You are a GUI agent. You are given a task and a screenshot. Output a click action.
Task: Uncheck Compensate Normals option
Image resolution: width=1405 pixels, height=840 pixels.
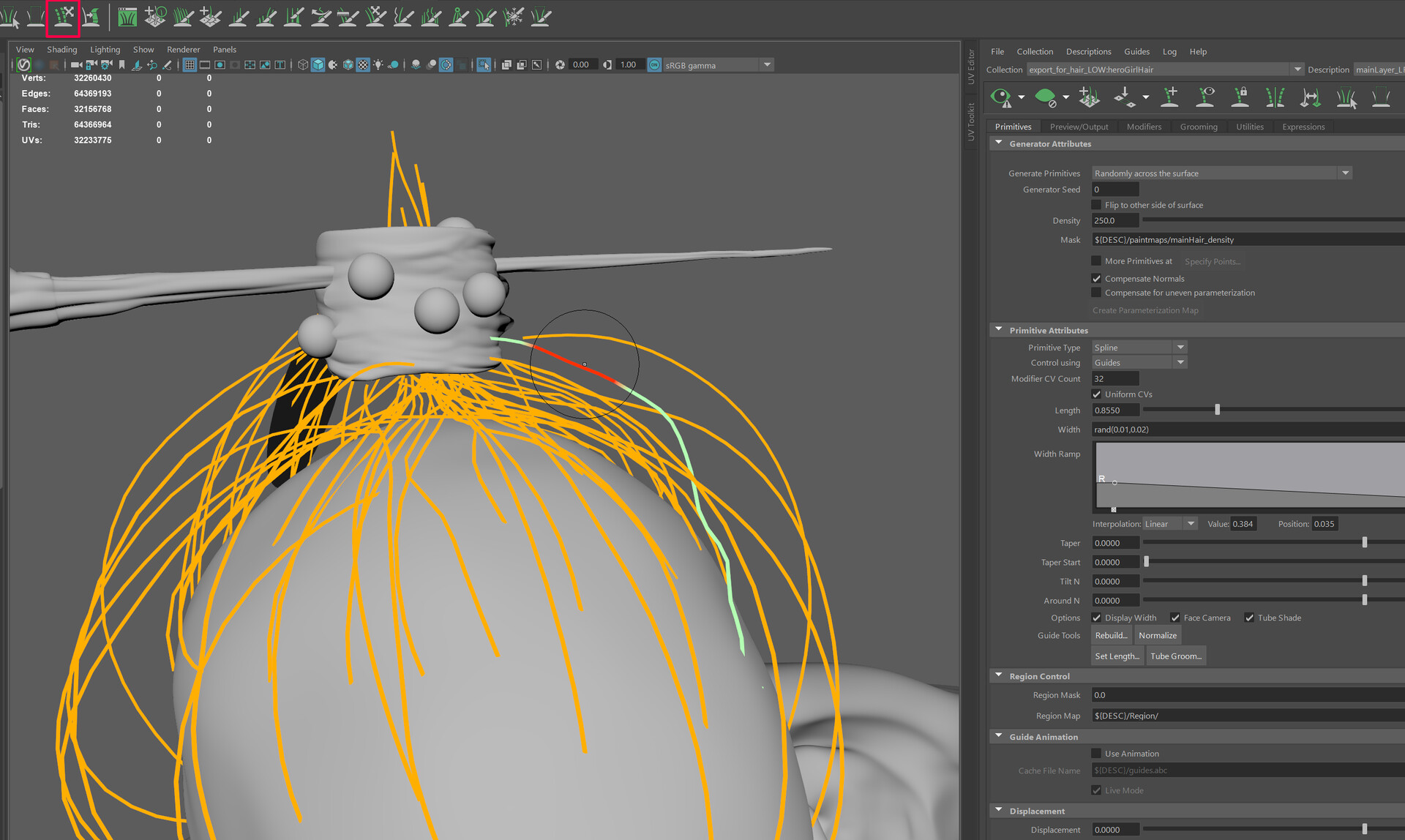(1096, 279)
